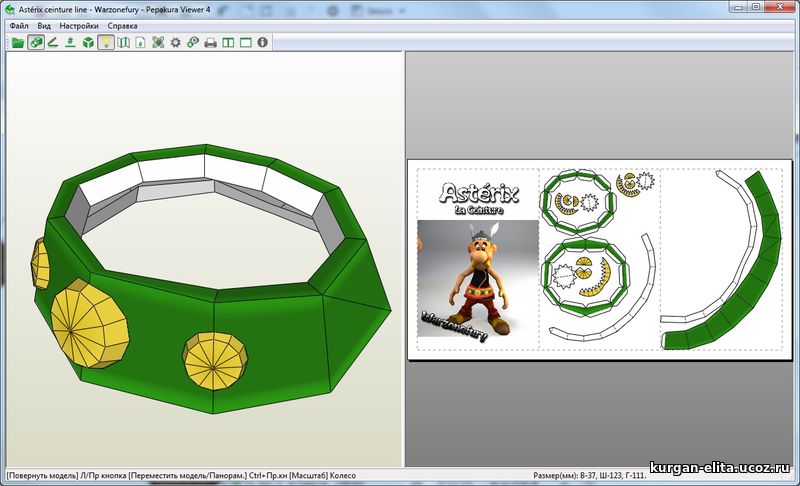The width and height of the screenshot is (800, 486).
Task: Open the Вид menu
Action: point(44,25)
